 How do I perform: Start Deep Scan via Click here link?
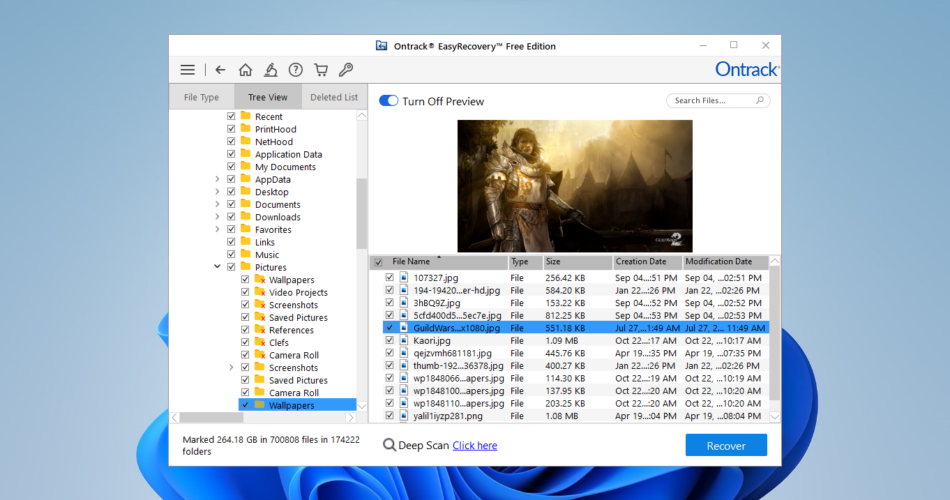pos(474,446)
